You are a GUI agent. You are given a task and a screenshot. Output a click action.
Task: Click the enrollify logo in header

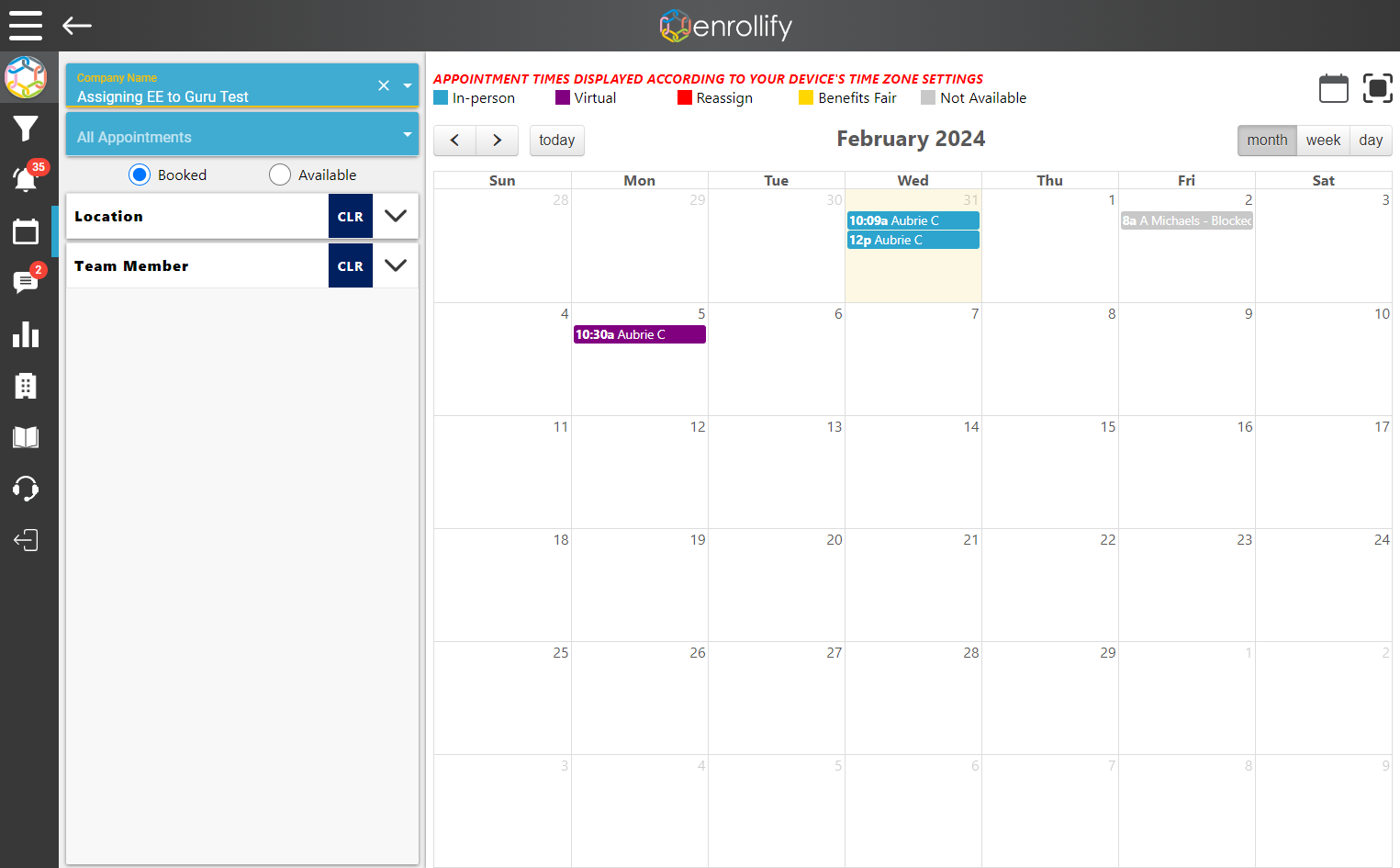[726, 26]
